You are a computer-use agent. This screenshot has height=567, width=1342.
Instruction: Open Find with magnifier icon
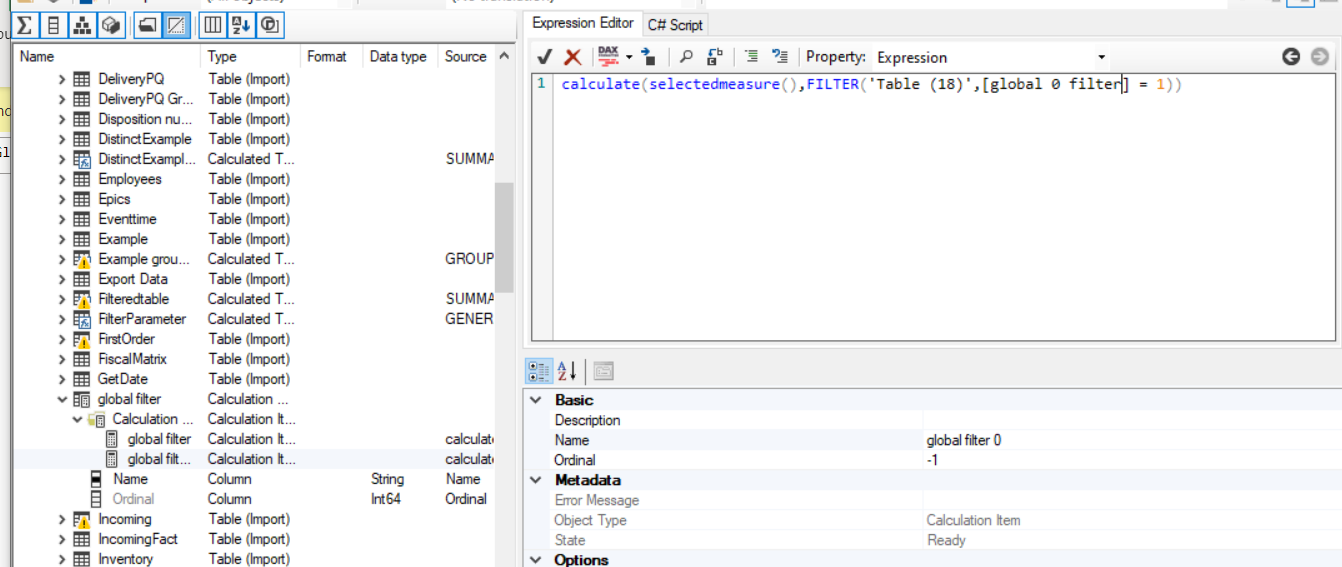[686, 57]
